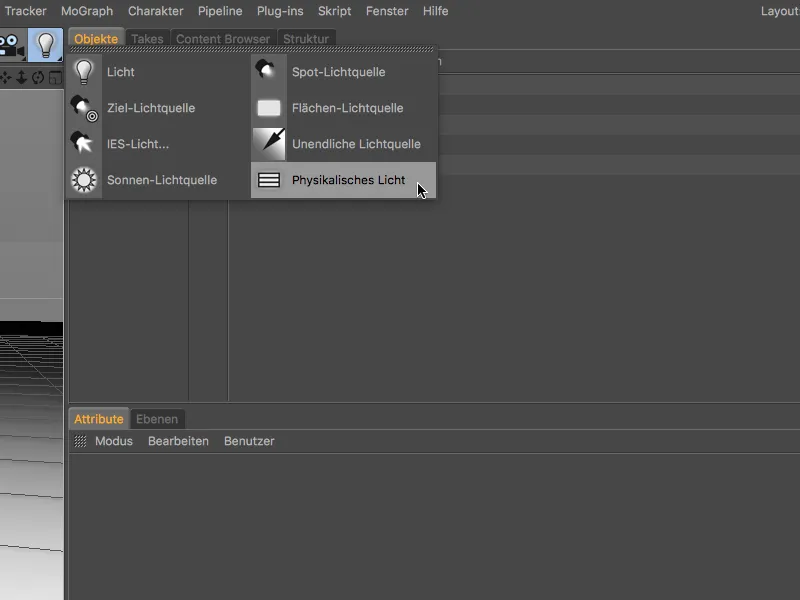
Task: Toggle the active light bulb toolbar button
Action: tap(45, 45)
